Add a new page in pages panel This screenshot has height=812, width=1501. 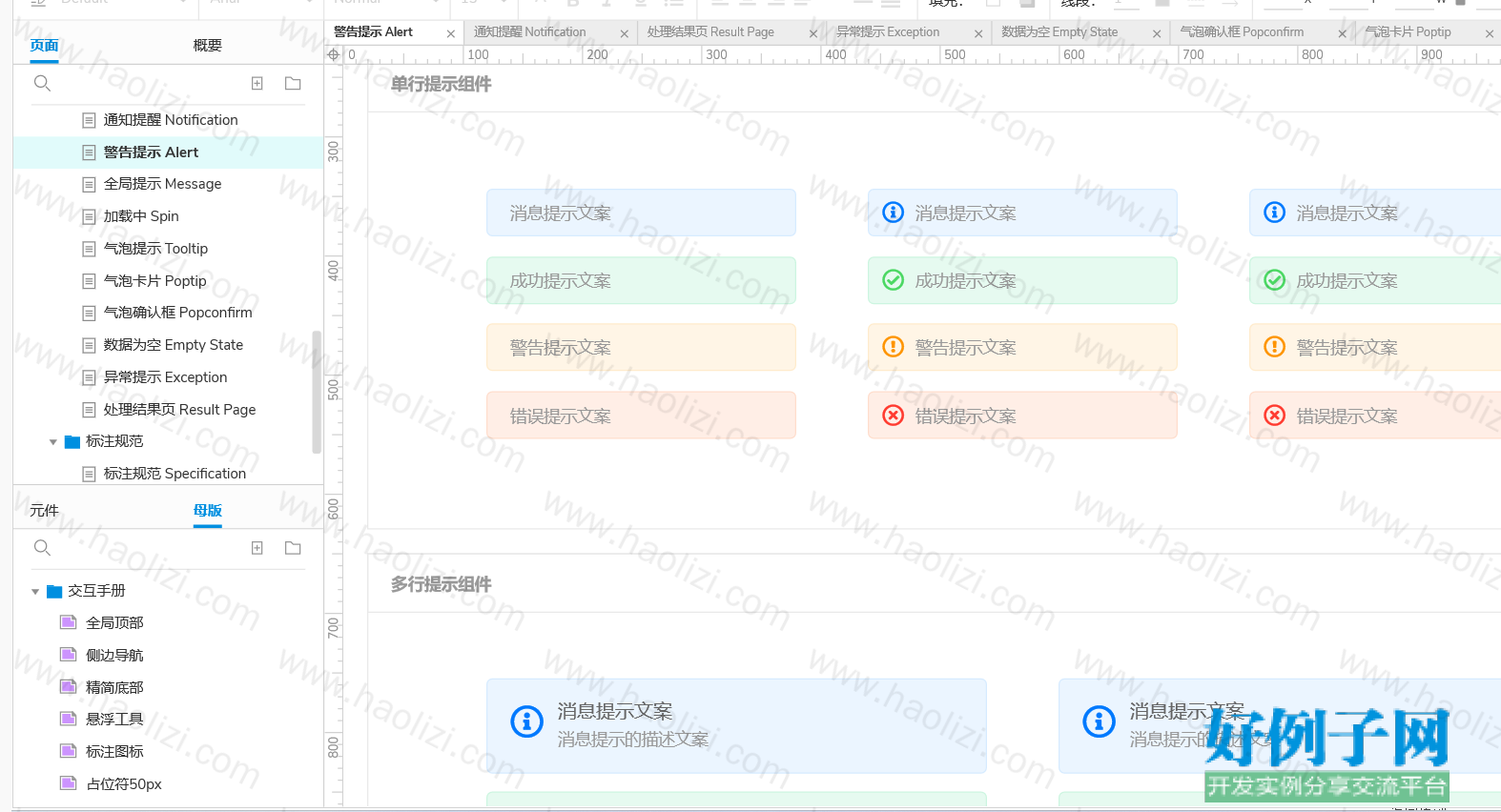[x=257, y=83]
